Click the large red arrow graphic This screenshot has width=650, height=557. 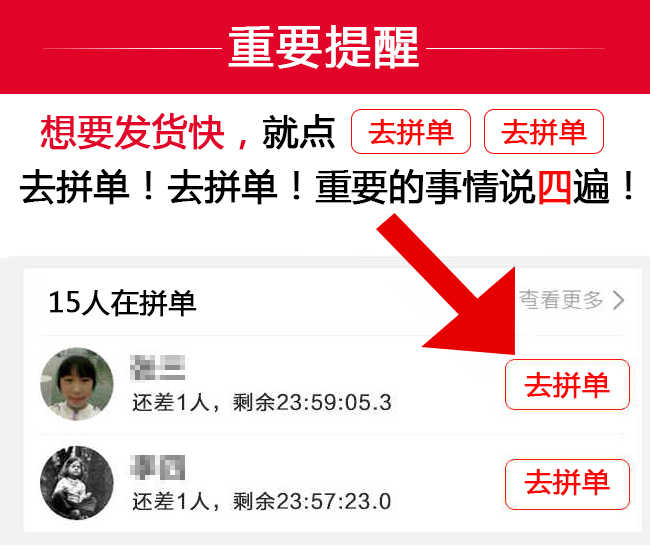[x=456, y=288]
